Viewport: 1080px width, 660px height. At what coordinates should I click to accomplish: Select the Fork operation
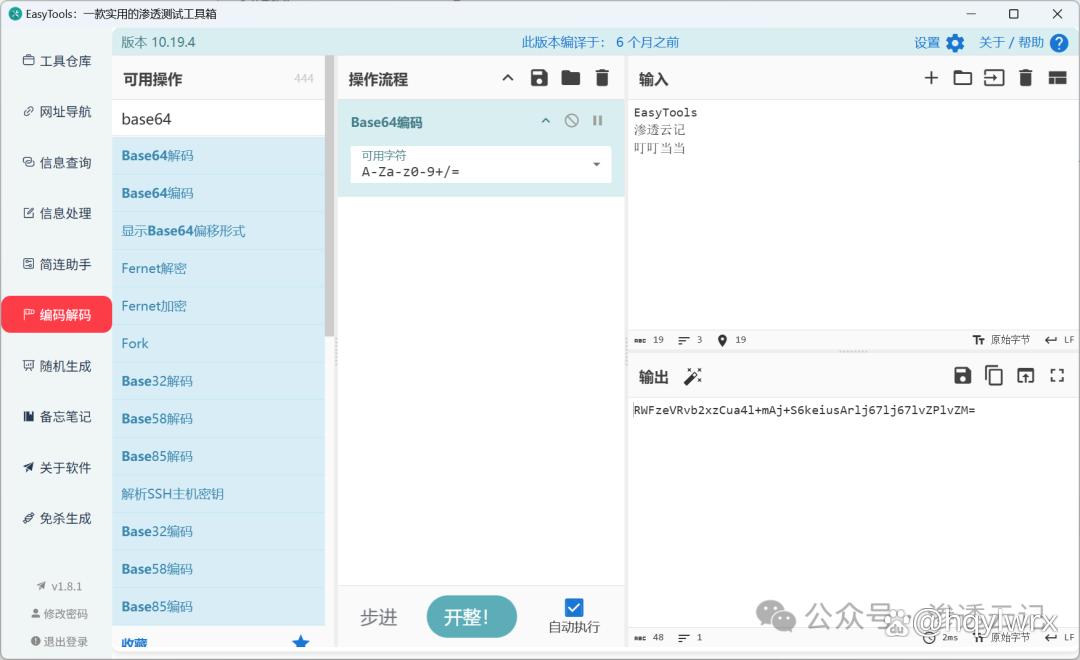coord(218,343)
